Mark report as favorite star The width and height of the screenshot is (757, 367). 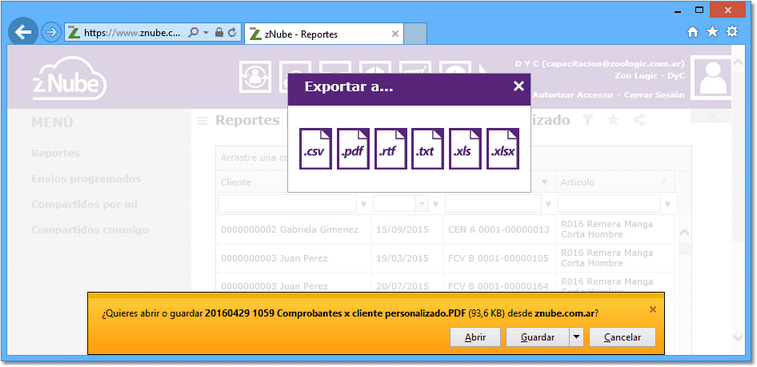pyautogui.click(x=613, y=120)
